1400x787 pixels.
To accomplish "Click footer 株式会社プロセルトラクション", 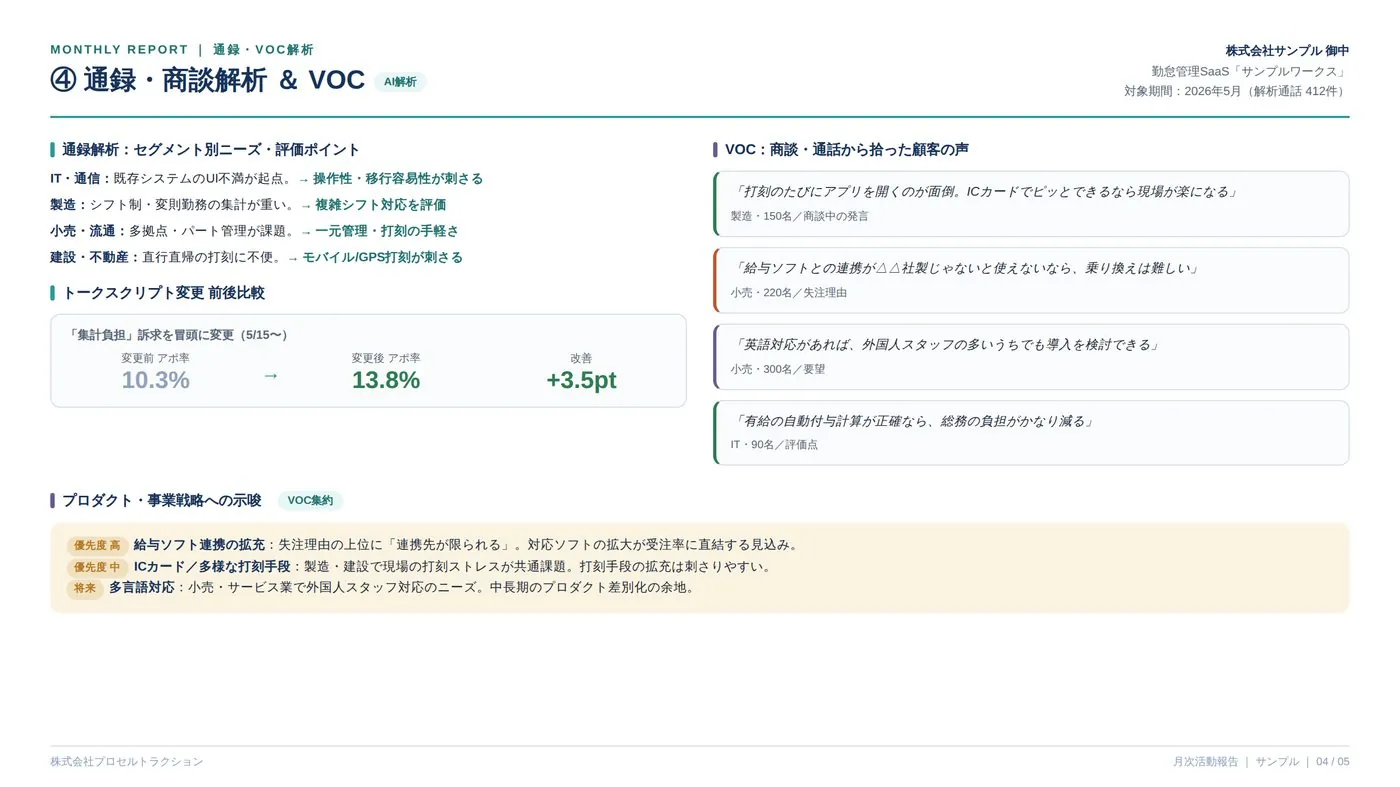I will point(126,762).
